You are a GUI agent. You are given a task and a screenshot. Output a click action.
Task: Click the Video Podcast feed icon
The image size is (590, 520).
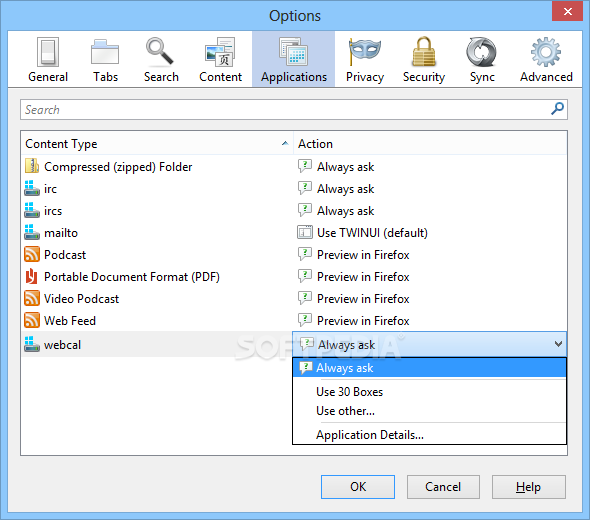pyautogui.click(x=32, y=298)
